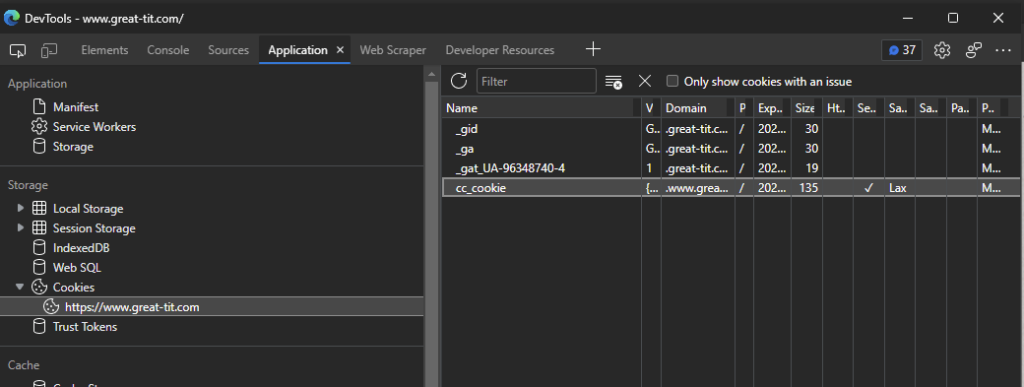Activate the inspect element picker icon

(x=18, y=50)
